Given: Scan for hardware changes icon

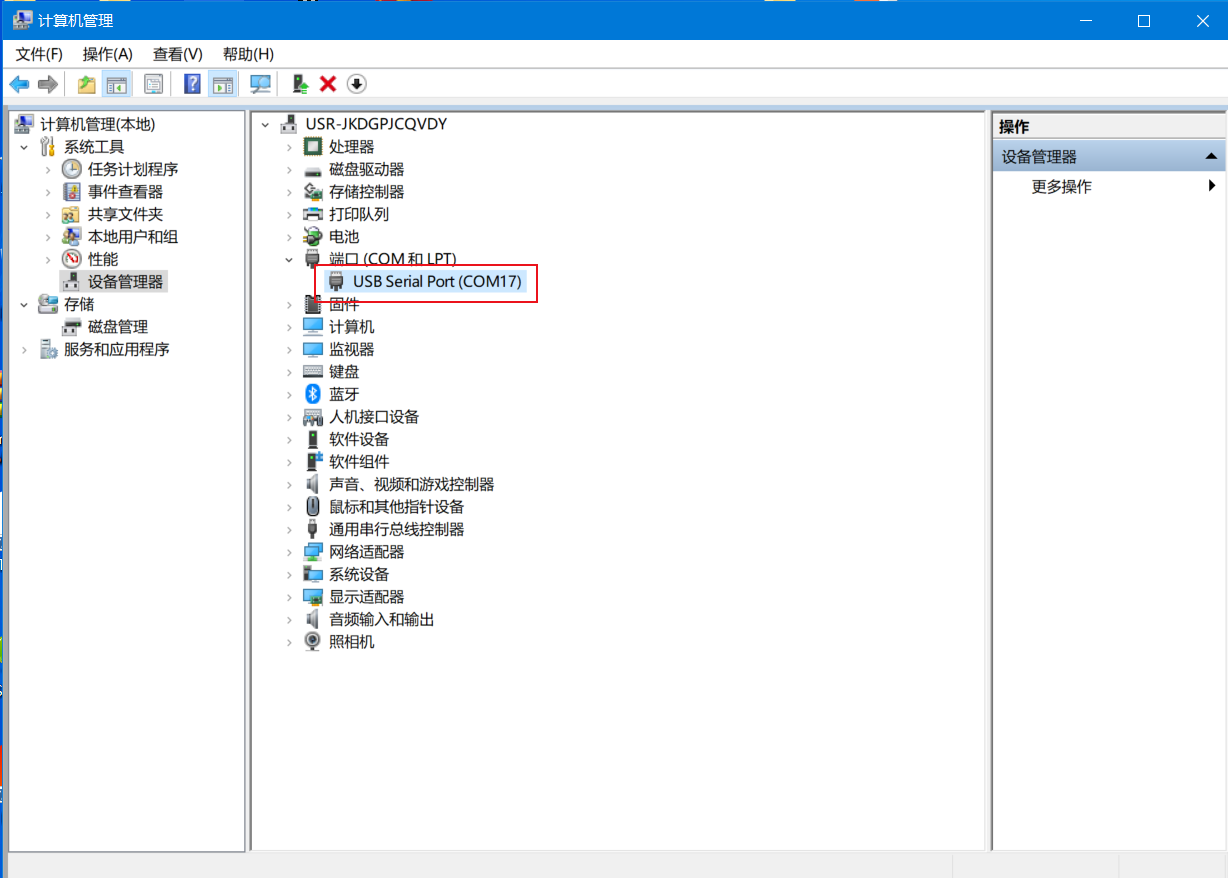Looking at the screenshot, I should (260, 84).
